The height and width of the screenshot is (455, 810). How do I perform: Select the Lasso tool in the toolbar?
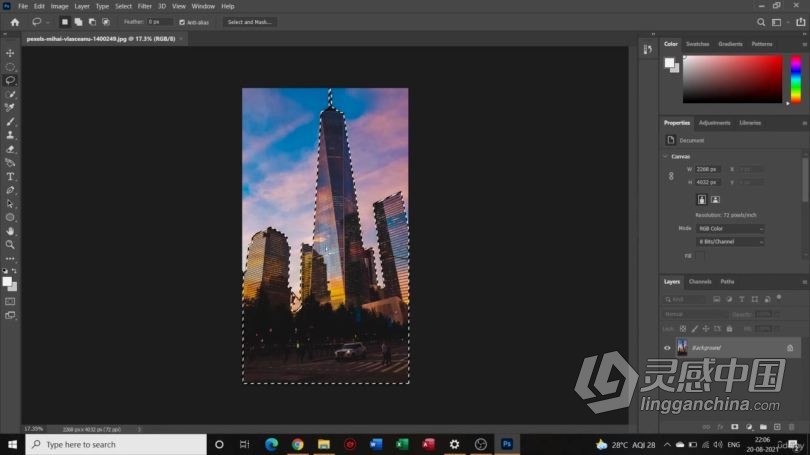(x=10, y=80)
